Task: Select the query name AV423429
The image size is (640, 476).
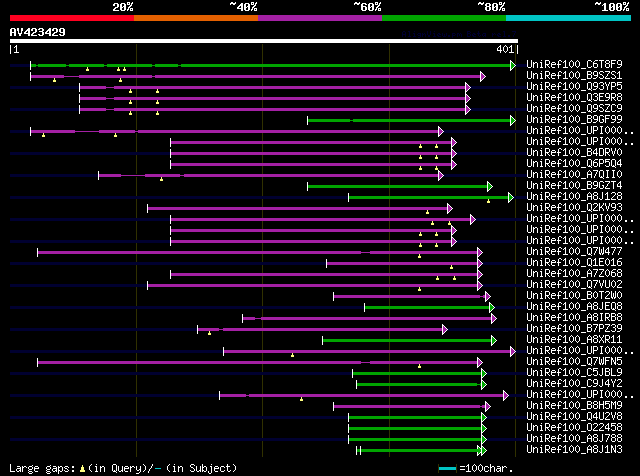Action: (x=38, y=32)
